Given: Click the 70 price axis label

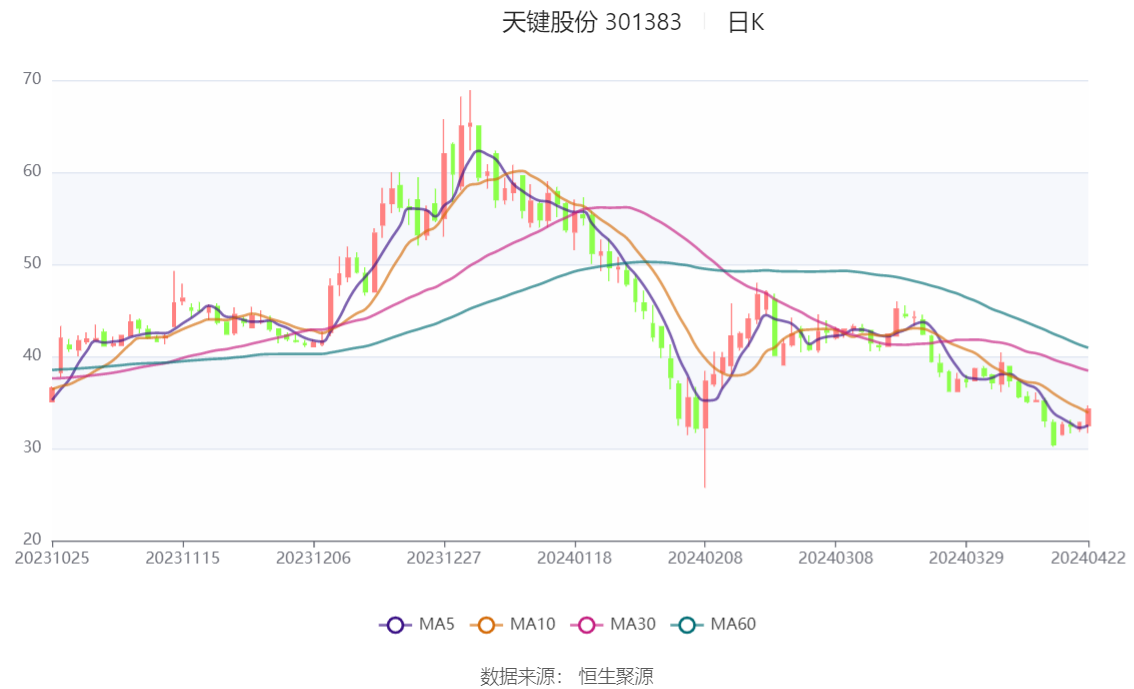Looking at the screenshot, I should 33,80.
